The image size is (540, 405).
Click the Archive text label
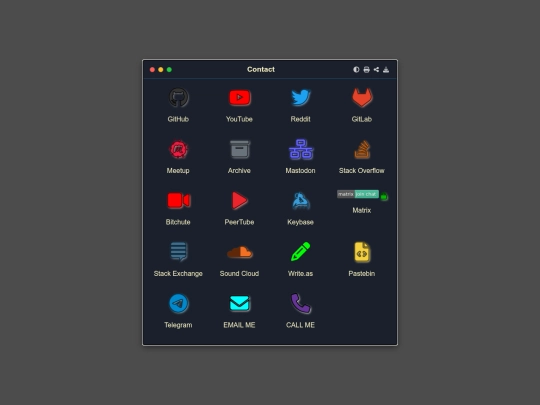pyautogui.click(x=239, y=170)
